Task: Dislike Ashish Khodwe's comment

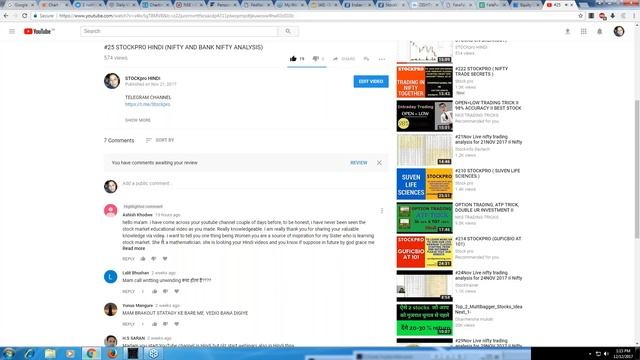Action: 154,259
